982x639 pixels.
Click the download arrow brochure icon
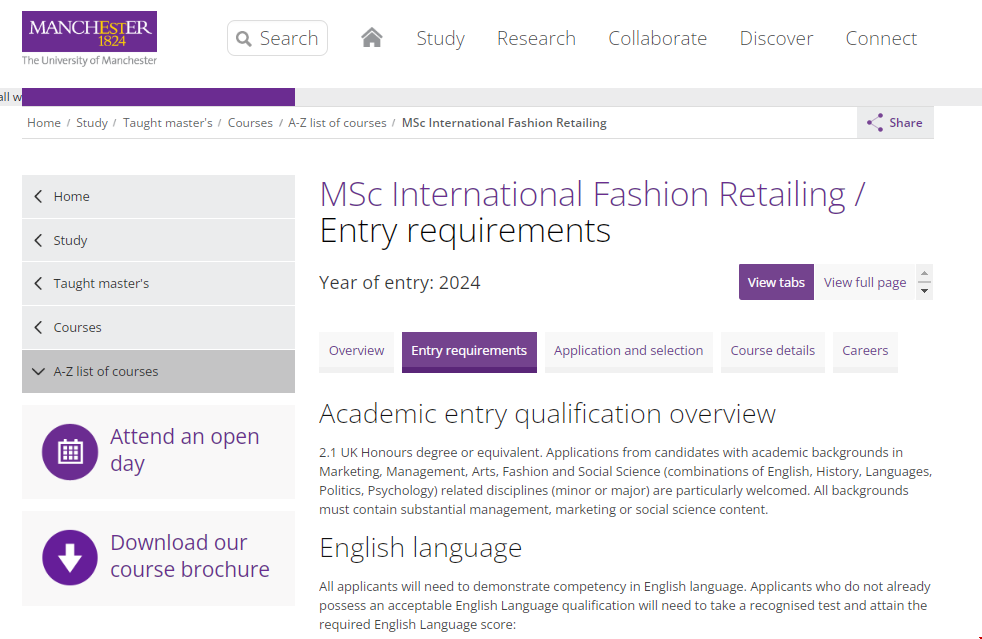[x=70, y=557]
